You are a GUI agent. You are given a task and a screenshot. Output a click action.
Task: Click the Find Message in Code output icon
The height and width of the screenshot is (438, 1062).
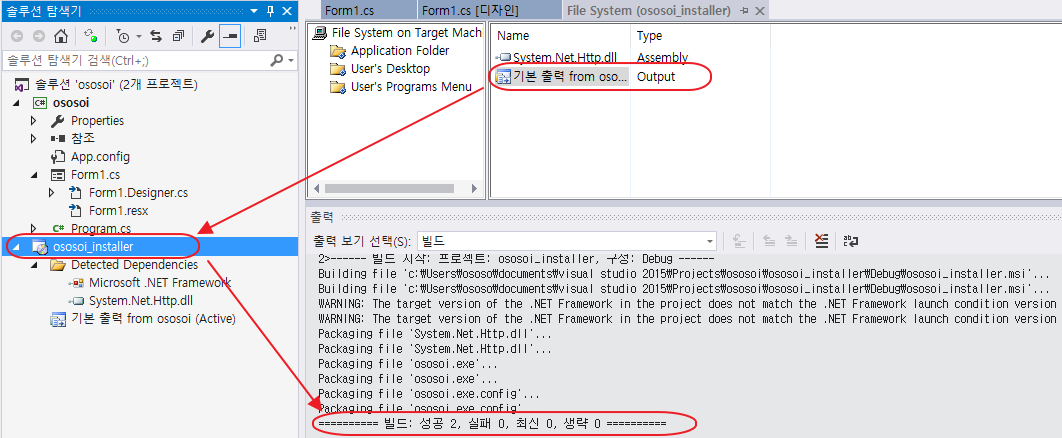(x=740, y=241)
